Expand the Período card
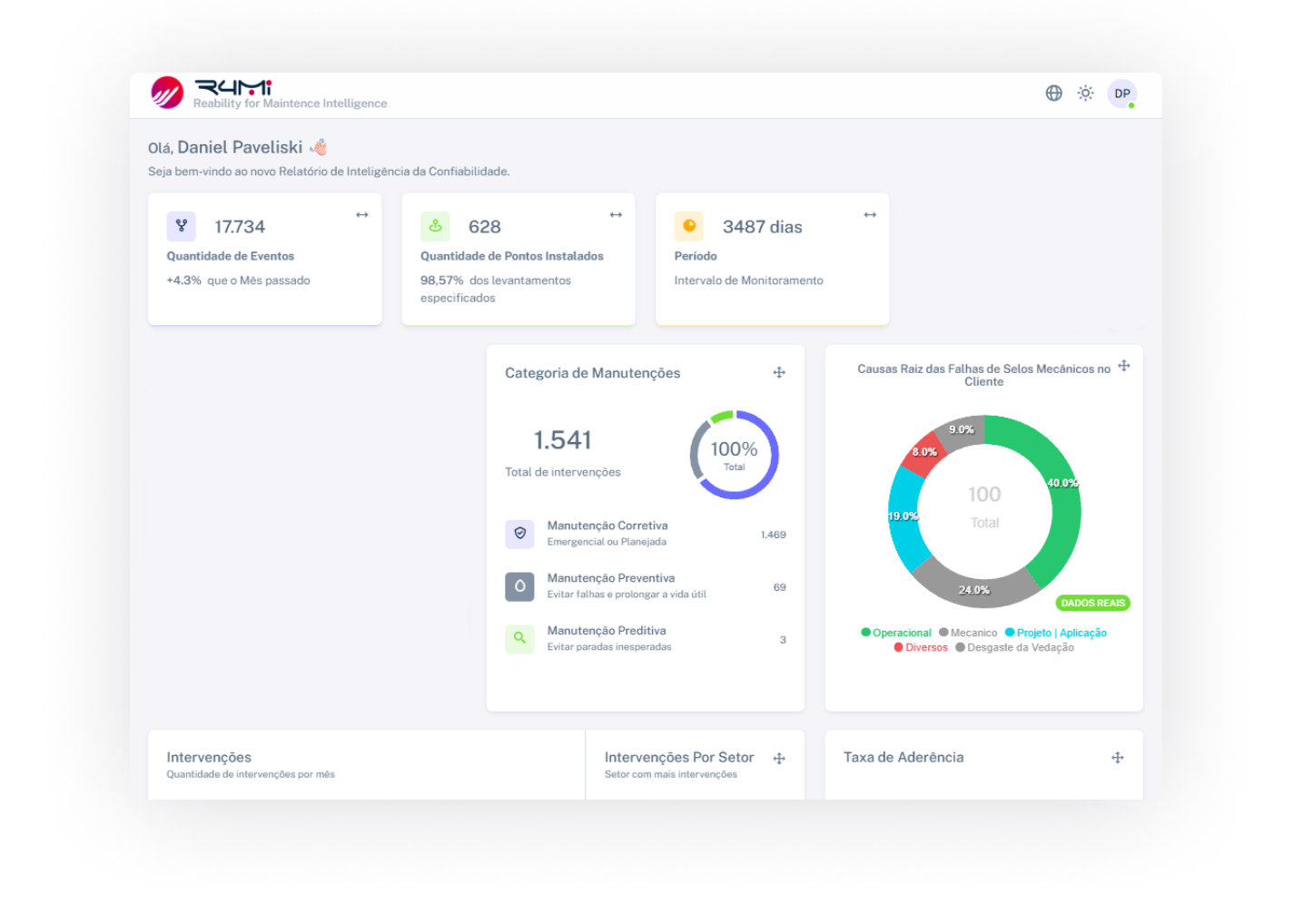This screenshot has width=1294, height=924. pos(870,214)
